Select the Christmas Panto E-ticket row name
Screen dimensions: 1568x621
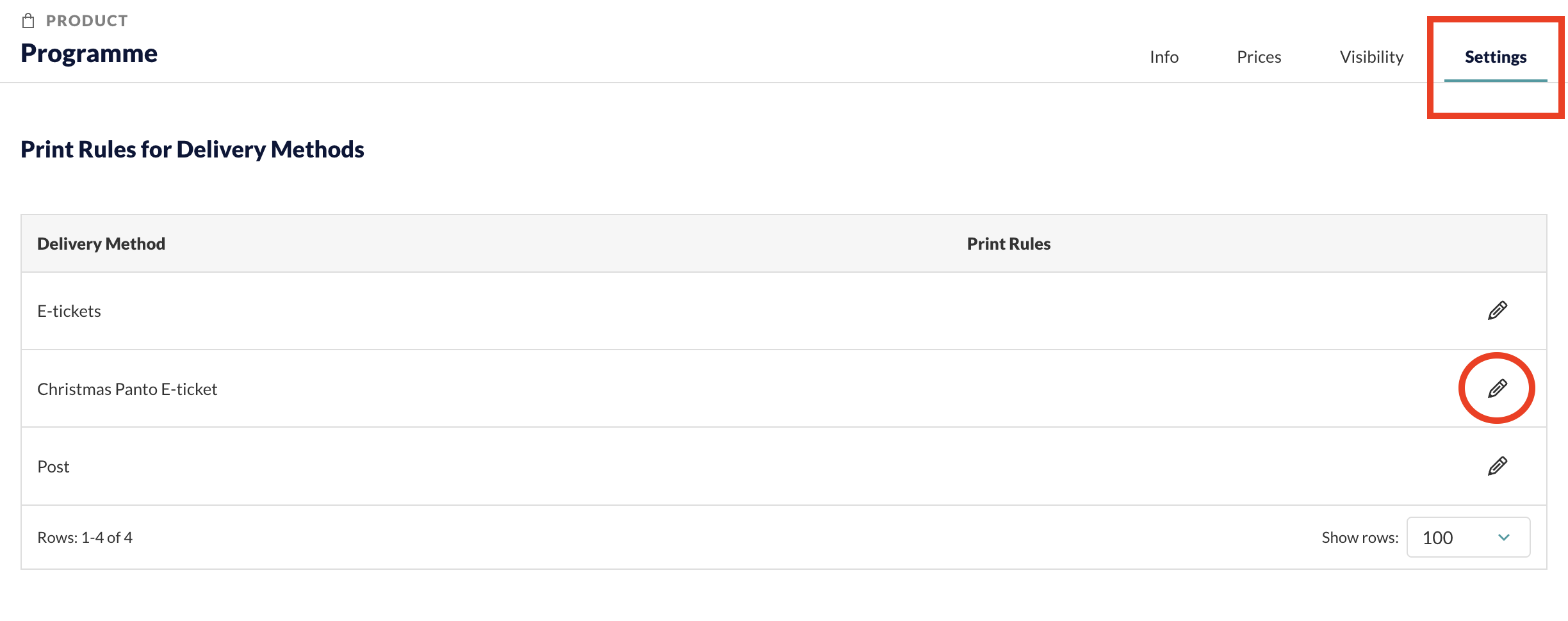127,389
